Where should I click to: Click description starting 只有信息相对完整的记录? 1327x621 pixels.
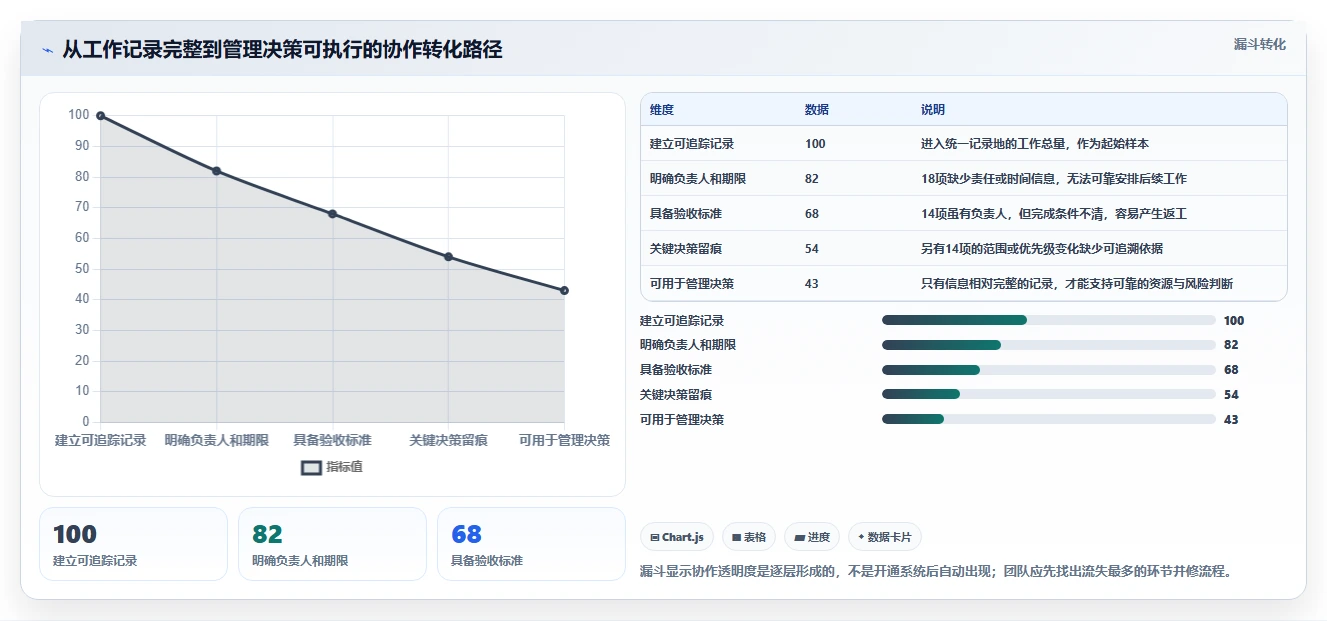point(1077,284)
